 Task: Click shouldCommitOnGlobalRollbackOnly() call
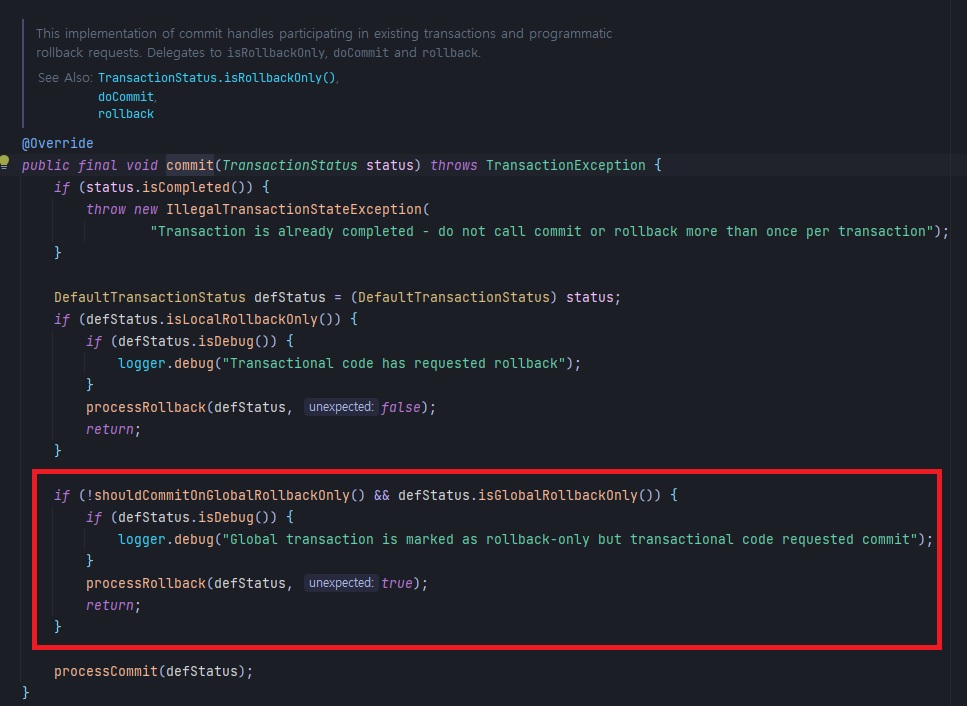tap(229, 495)
